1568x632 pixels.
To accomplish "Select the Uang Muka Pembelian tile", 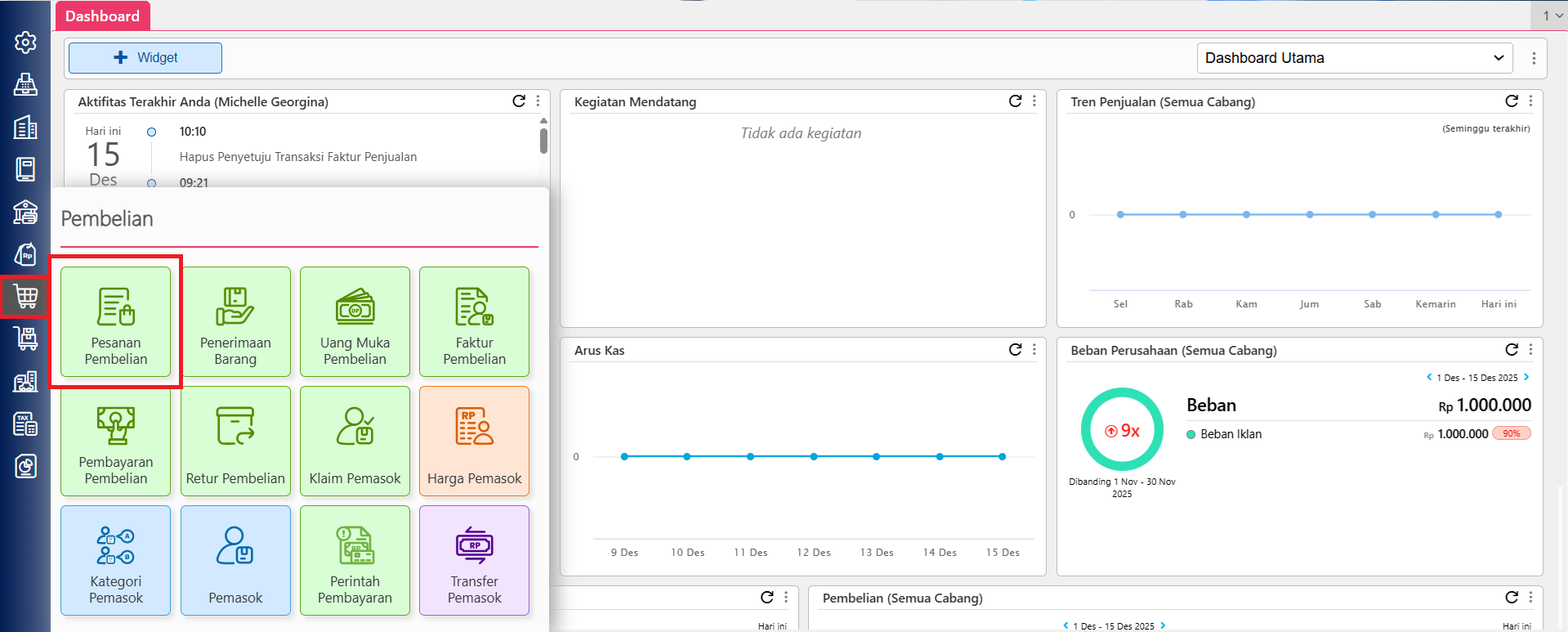I will click(355, 321).
